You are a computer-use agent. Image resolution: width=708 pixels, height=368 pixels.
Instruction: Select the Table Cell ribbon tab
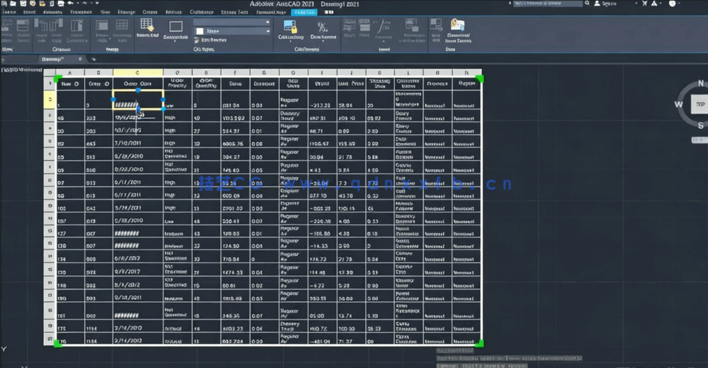[x=304, y=12]
